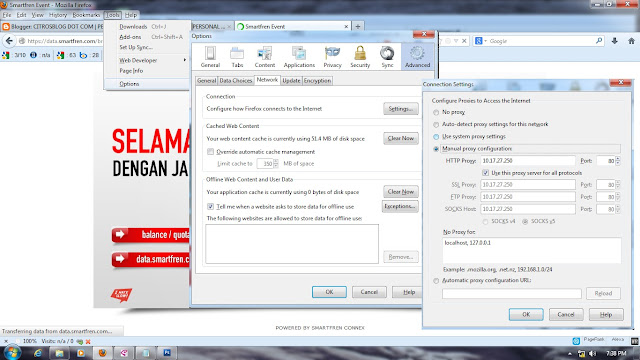Select Manual proxy configuration radio button
Viewport: 640px width, 360px height.
436,149
